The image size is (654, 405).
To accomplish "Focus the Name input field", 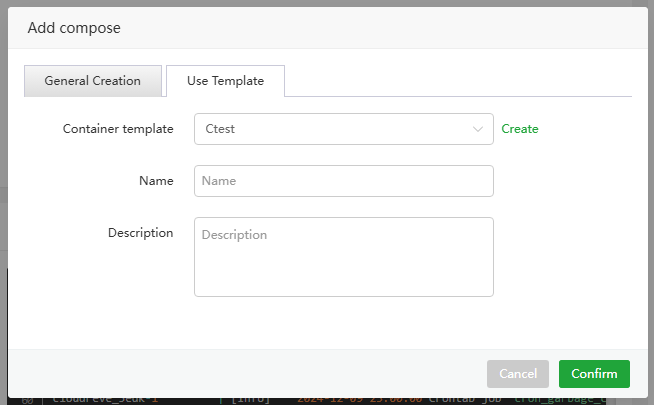I will (343, 181).
